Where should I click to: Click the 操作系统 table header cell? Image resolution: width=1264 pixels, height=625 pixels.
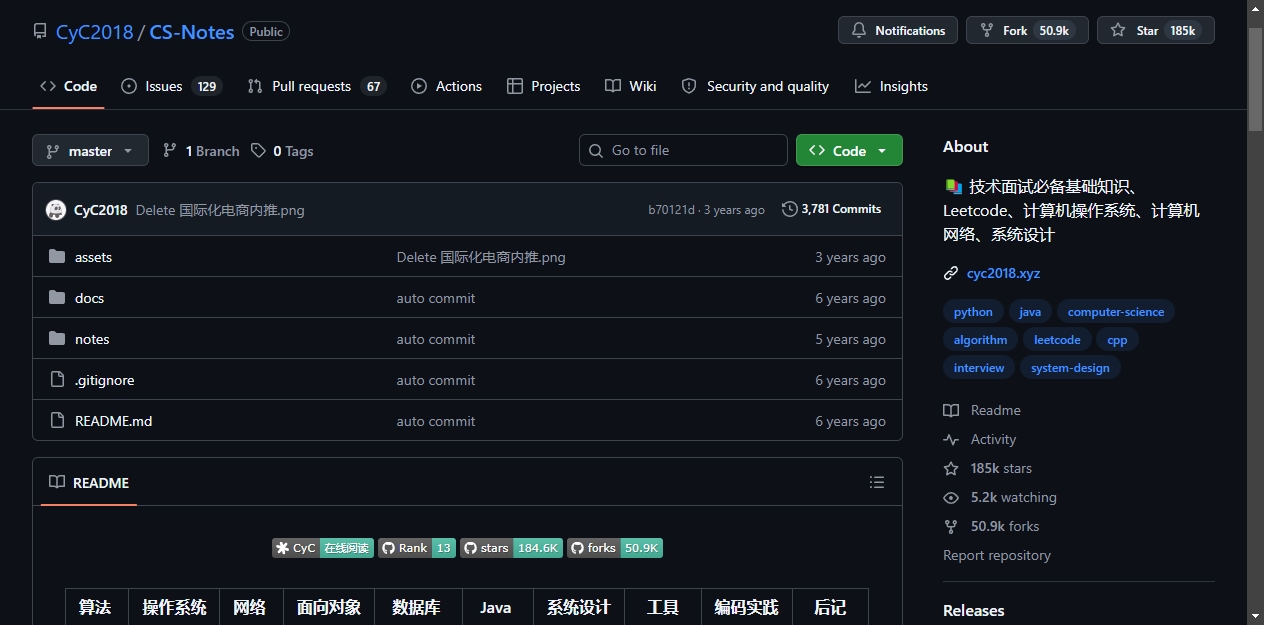[174, 607]
